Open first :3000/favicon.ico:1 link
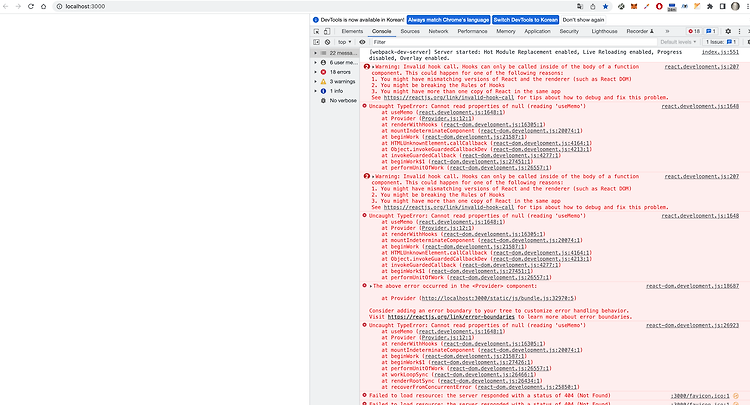This screenshot has width=750, height=405. 700,396
